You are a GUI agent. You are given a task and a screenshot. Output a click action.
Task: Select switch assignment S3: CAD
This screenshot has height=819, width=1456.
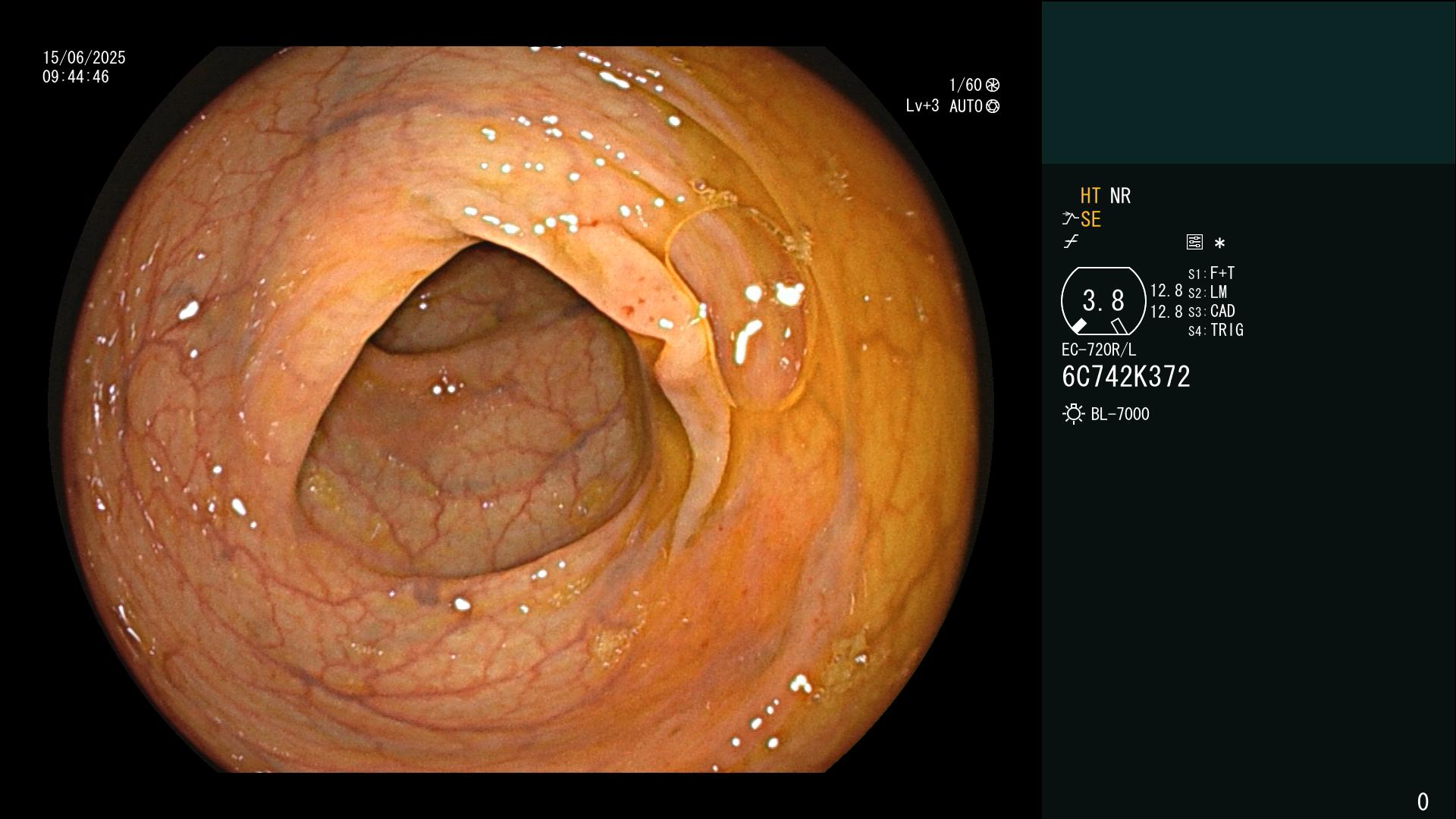[1211, 311]
